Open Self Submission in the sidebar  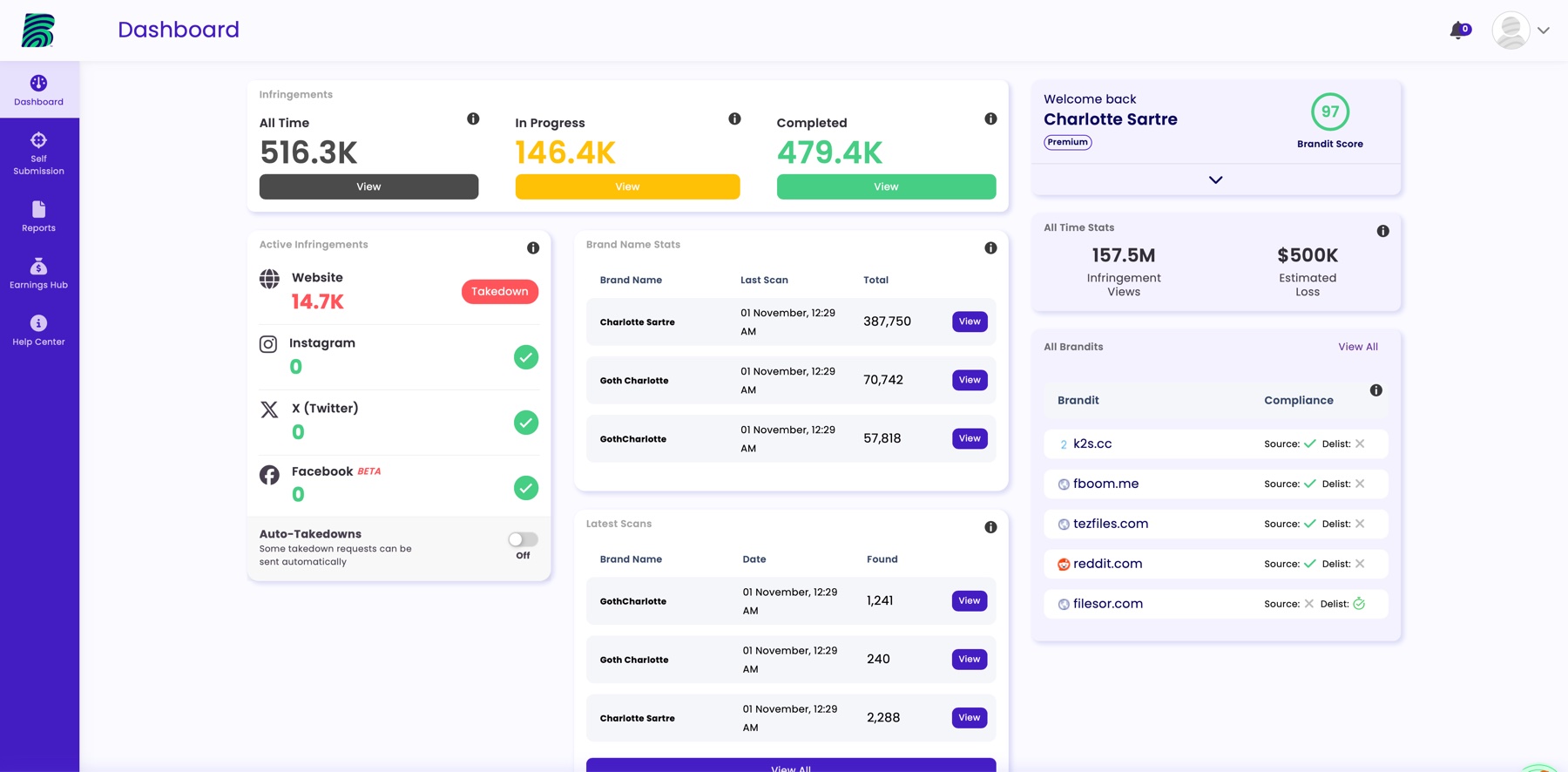click(39, 153)
